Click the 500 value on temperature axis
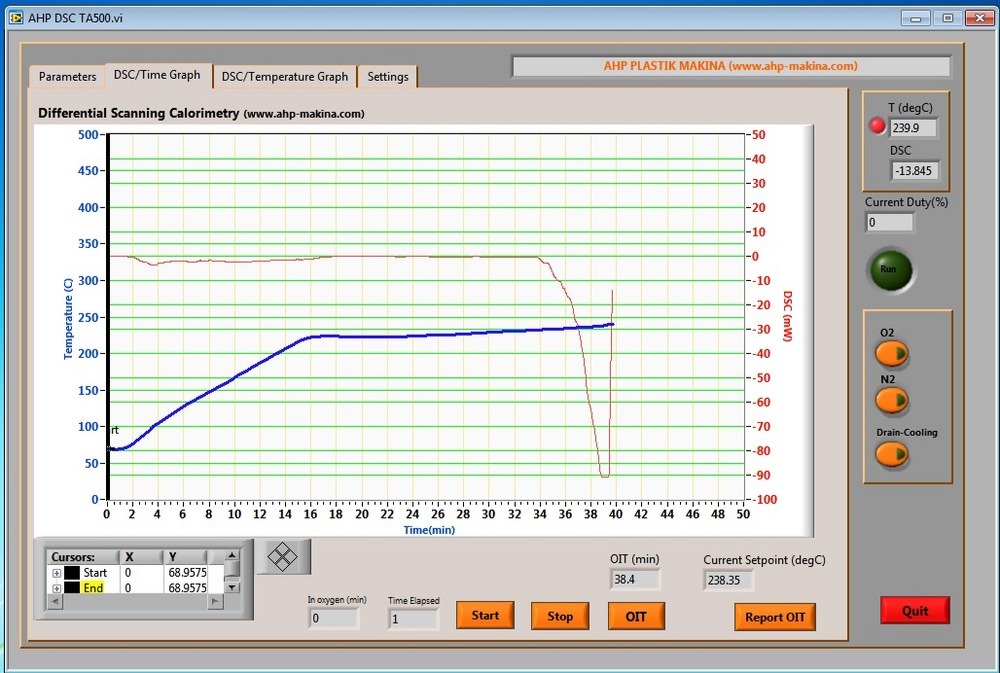The image size is (1000, 673). pos(88,135)
